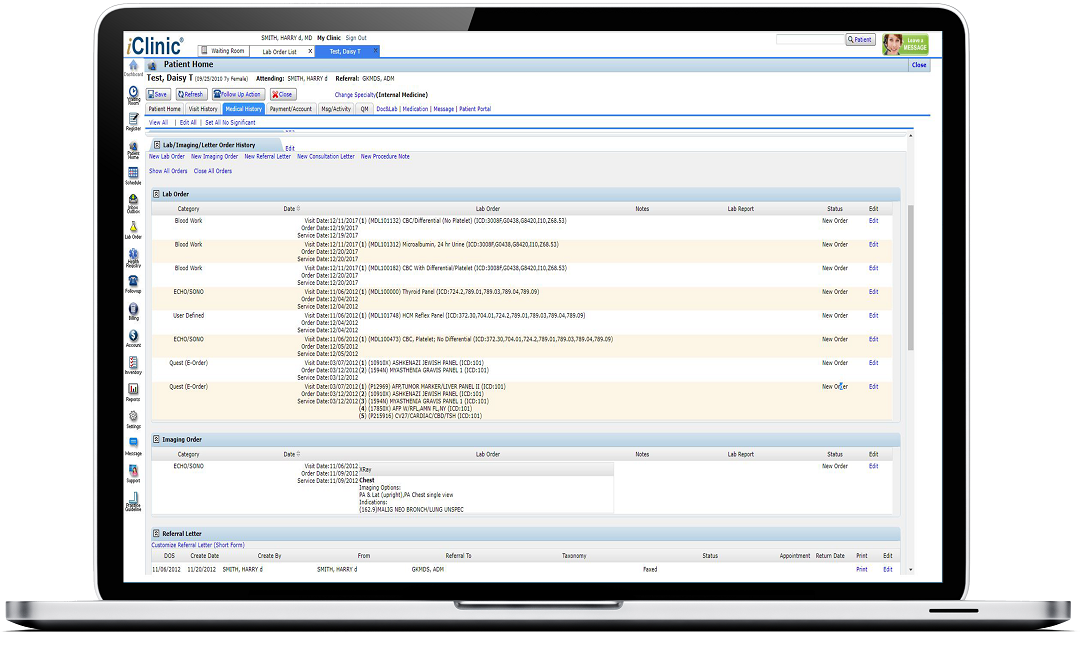Close the Lab Order List tab
The width and height of the screenshot is (1080, 645).
310,51
